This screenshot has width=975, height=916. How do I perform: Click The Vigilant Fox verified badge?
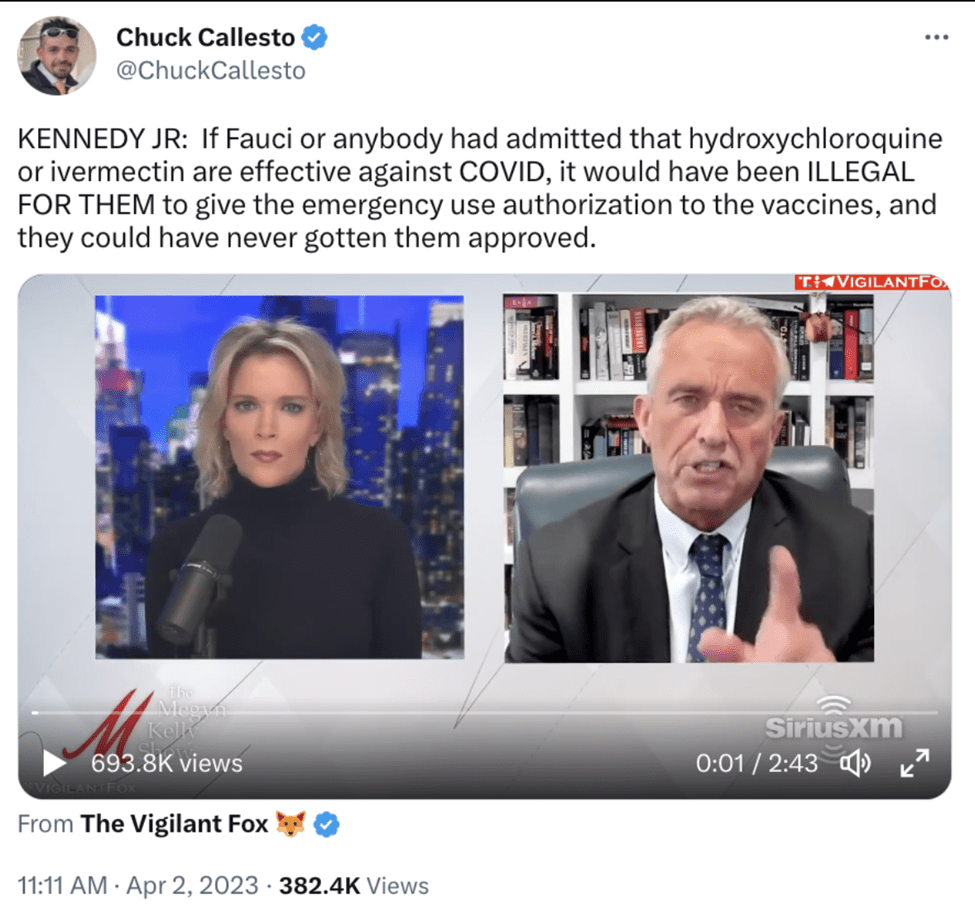[x=326, y=825]
